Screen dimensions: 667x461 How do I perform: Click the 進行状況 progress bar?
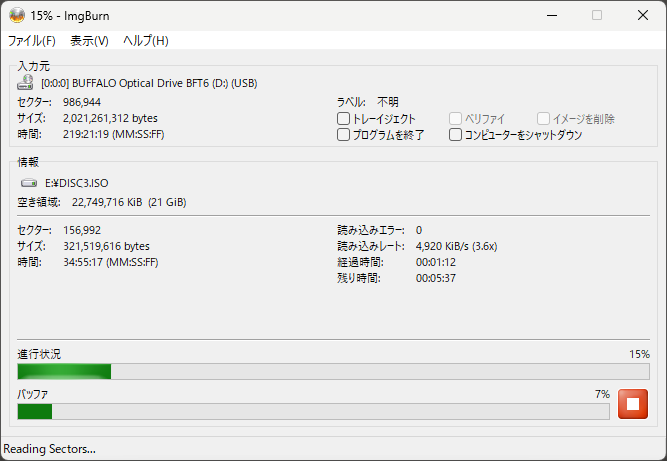point(334,371)
